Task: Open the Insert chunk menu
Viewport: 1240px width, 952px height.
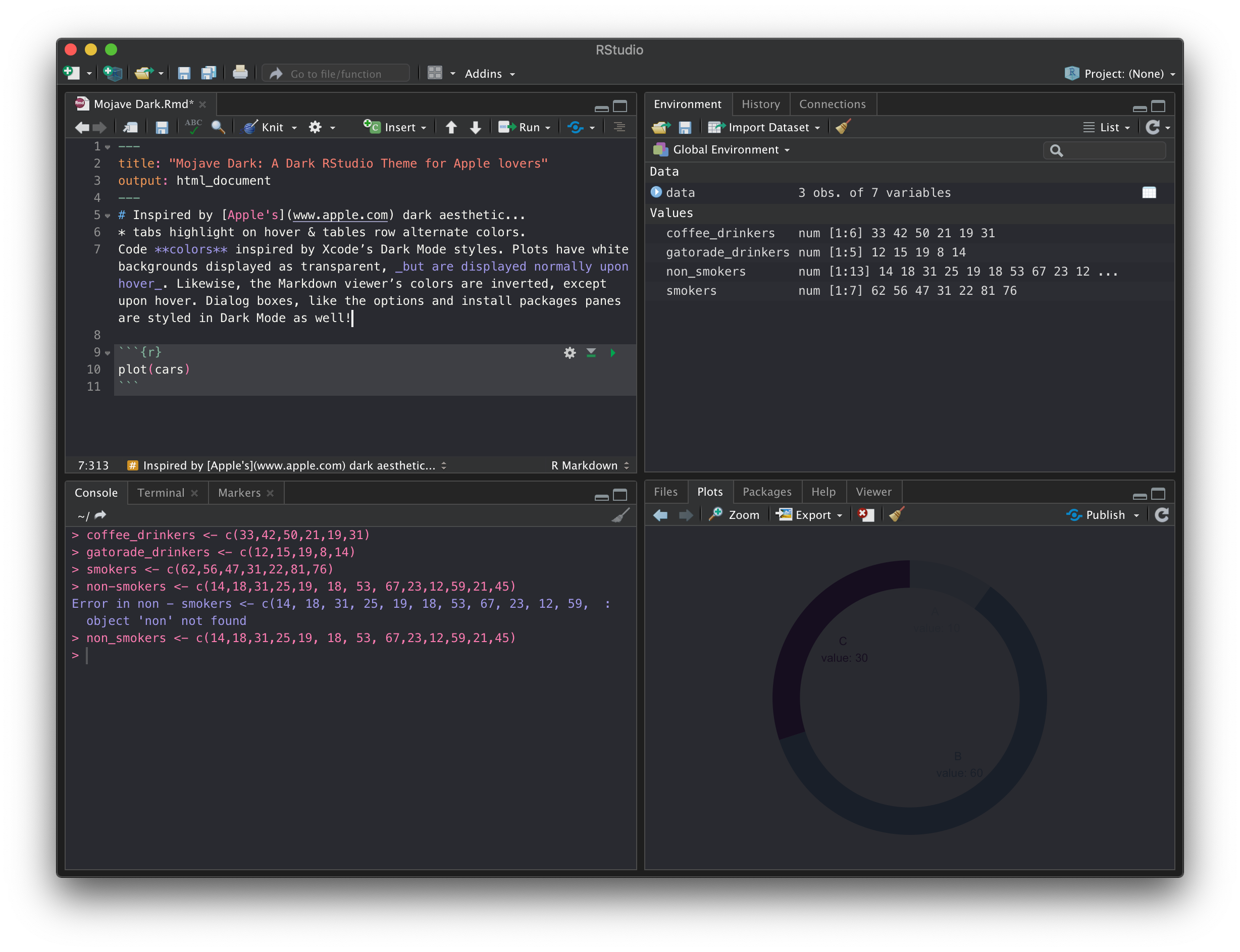Action: click(x=395, y=128)
